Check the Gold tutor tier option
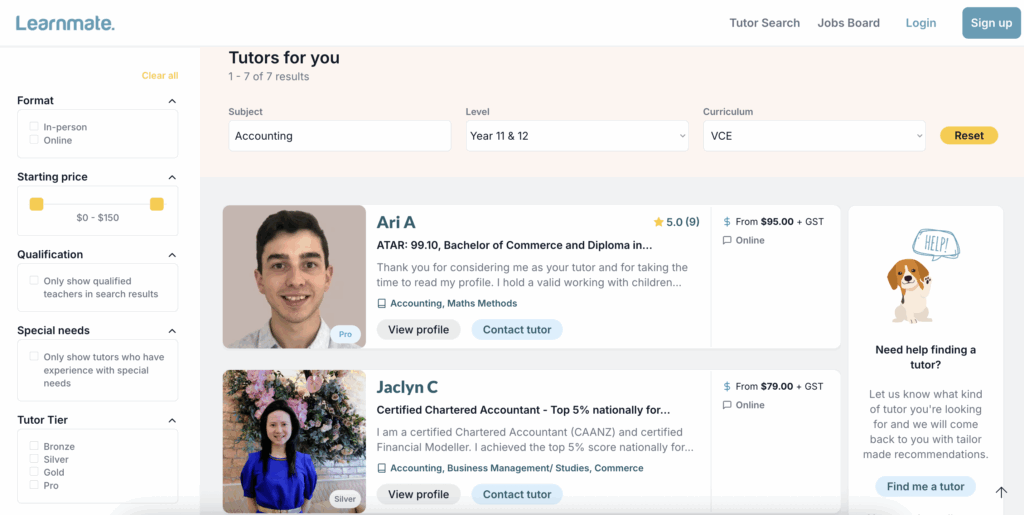This screenshot has height=515, width=1024. tap(34, 472)
